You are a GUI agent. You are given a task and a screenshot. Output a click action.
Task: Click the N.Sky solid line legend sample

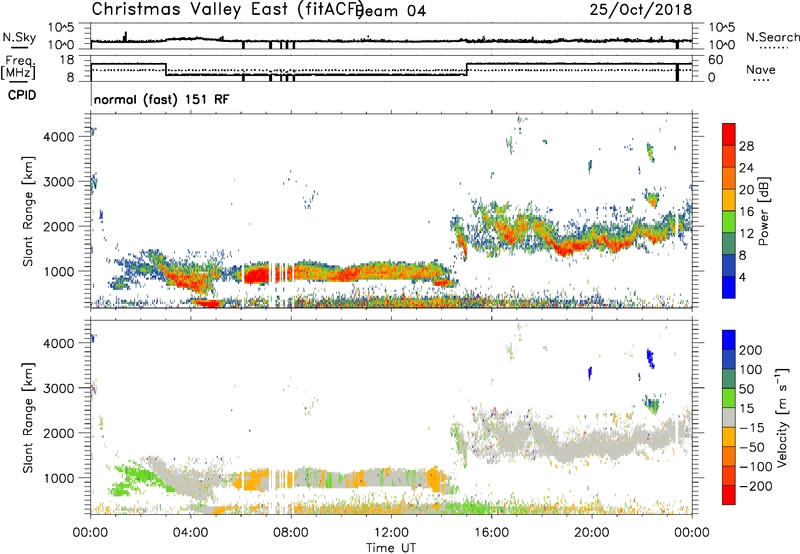point(19,47)
